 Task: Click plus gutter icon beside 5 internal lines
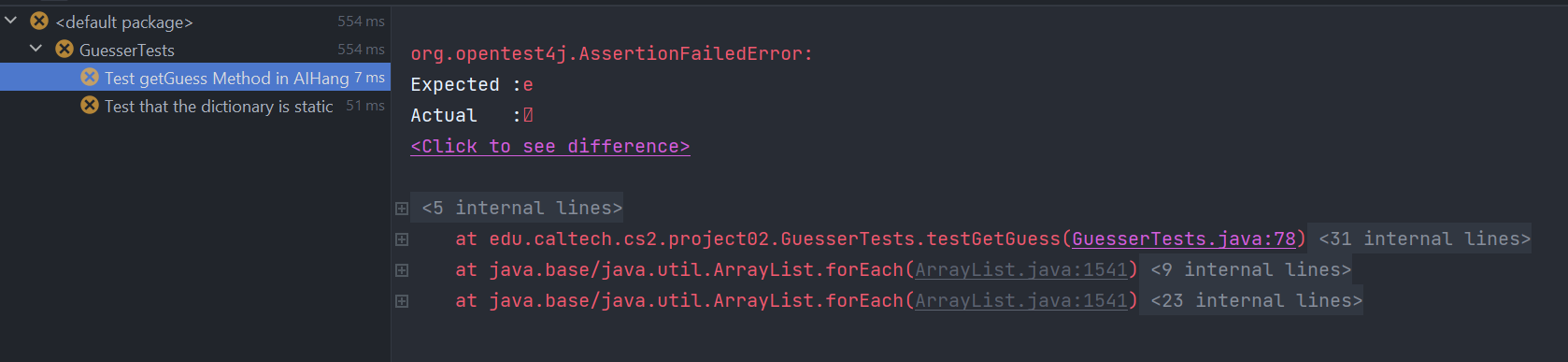pos(402,209)
